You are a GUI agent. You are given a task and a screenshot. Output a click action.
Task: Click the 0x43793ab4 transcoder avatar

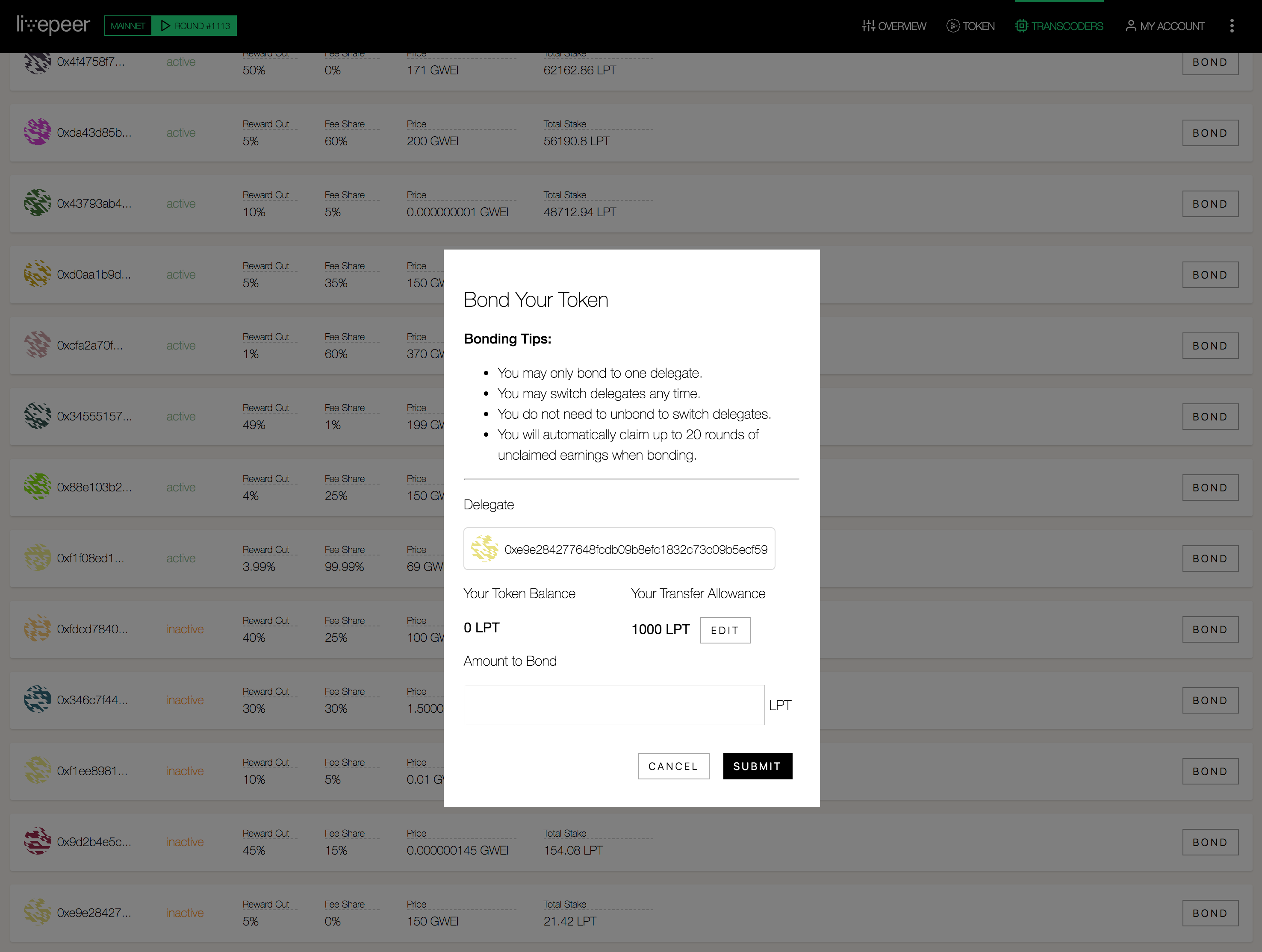pyautogui.click(x=38, y=203)
